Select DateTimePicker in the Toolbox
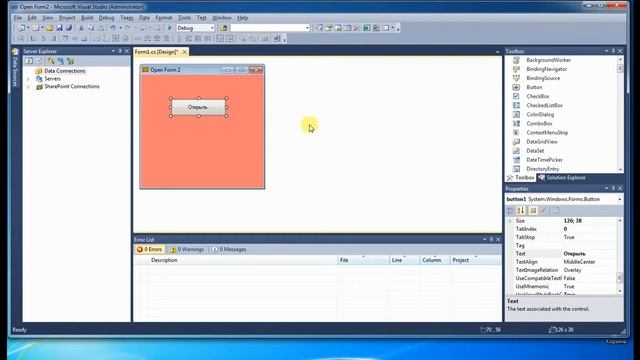This screenshot has width=640, height=360. (544, 160)
